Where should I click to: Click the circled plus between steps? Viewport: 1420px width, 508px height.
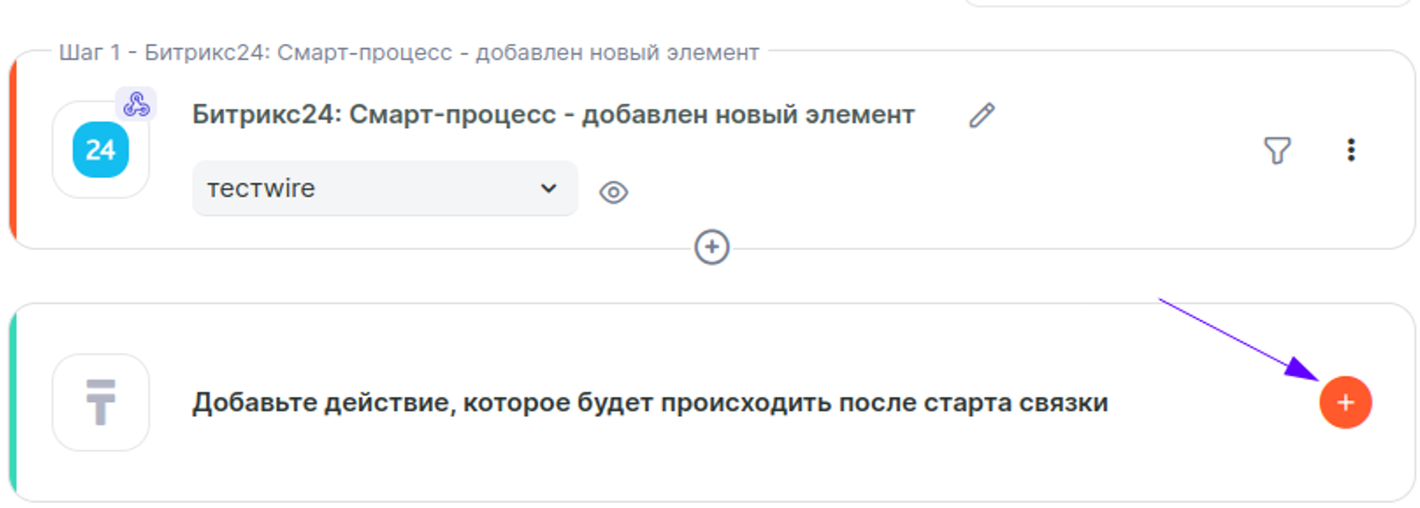(x=712, y=247)
